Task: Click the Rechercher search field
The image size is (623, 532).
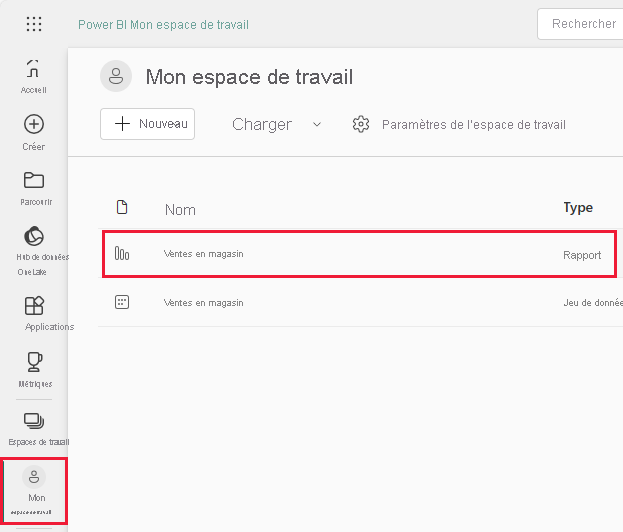Action: point(580,24)
